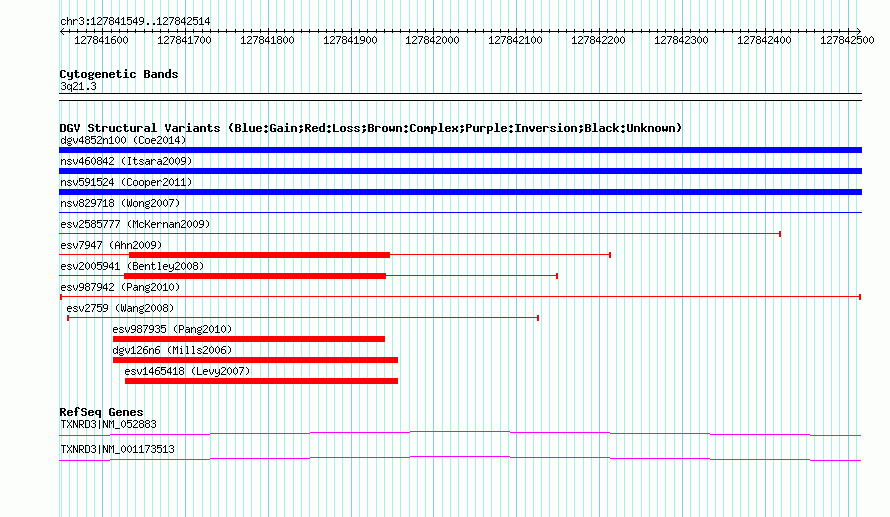Open variant esv987935 (Pang2010) label

(x=172, y=329)
